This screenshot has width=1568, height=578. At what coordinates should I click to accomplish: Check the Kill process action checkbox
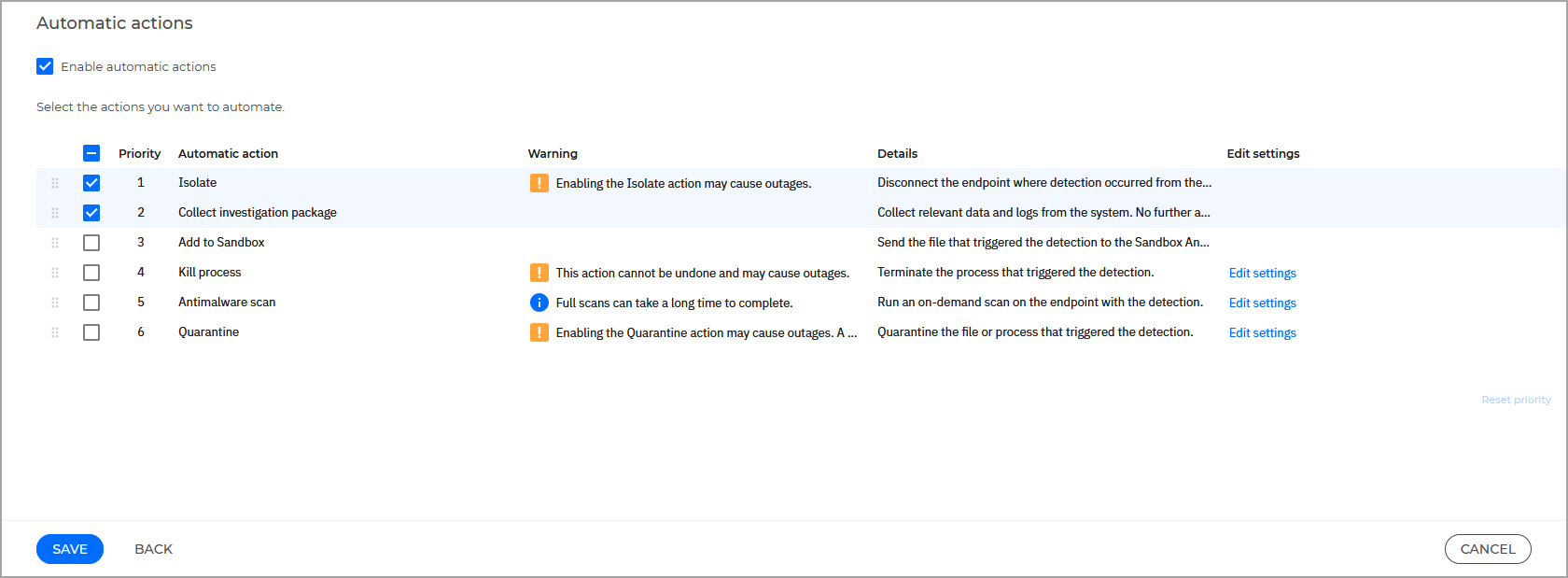click(x=91, y=273)
